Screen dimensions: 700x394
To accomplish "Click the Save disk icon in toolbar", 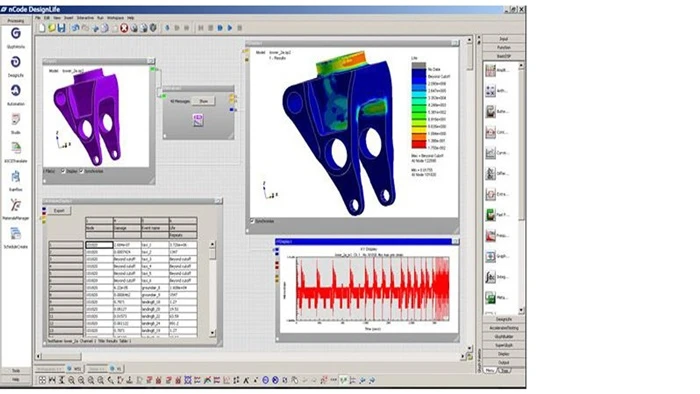I will 61,28.
